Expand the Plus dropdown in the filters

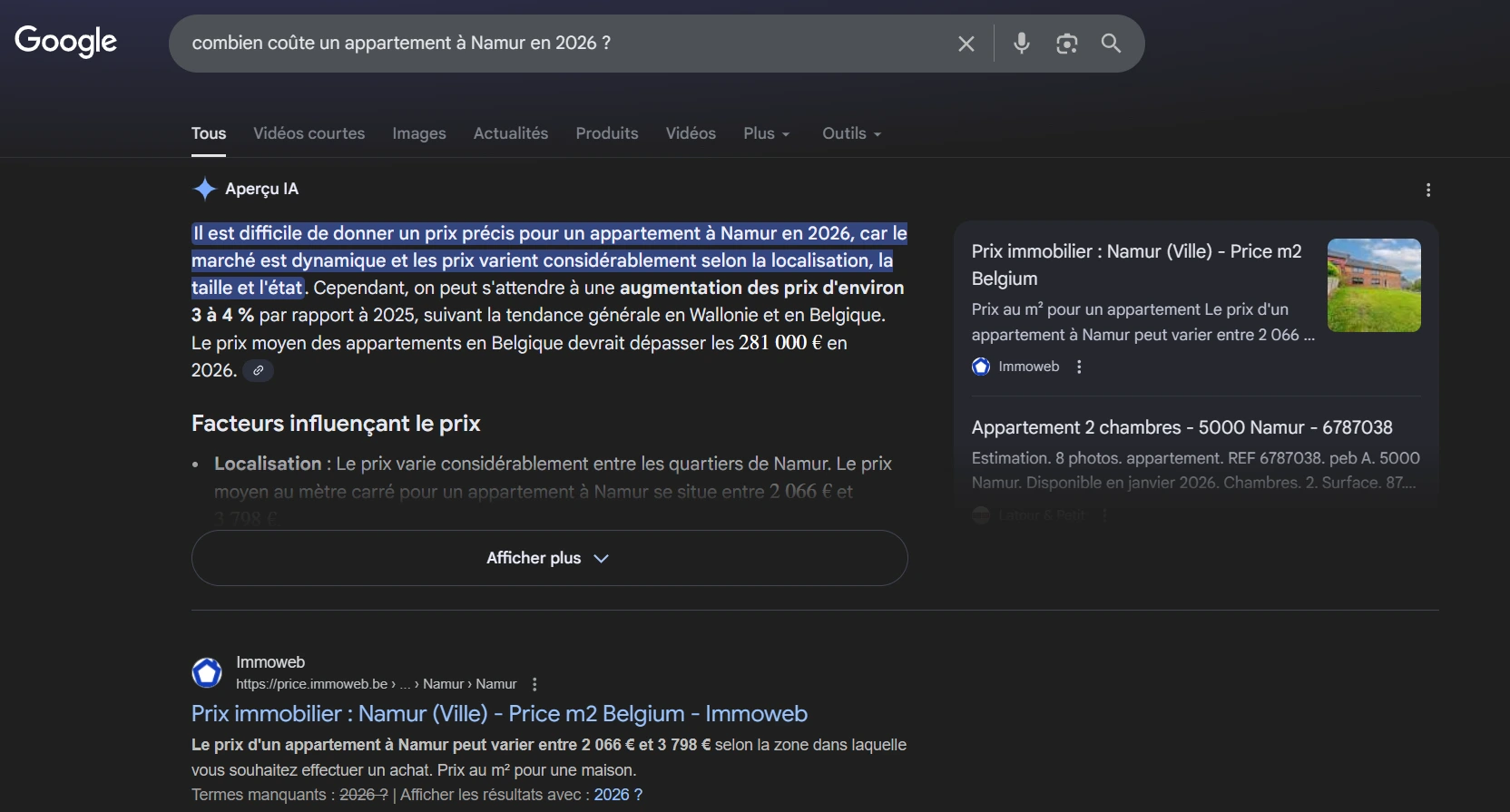766,133
